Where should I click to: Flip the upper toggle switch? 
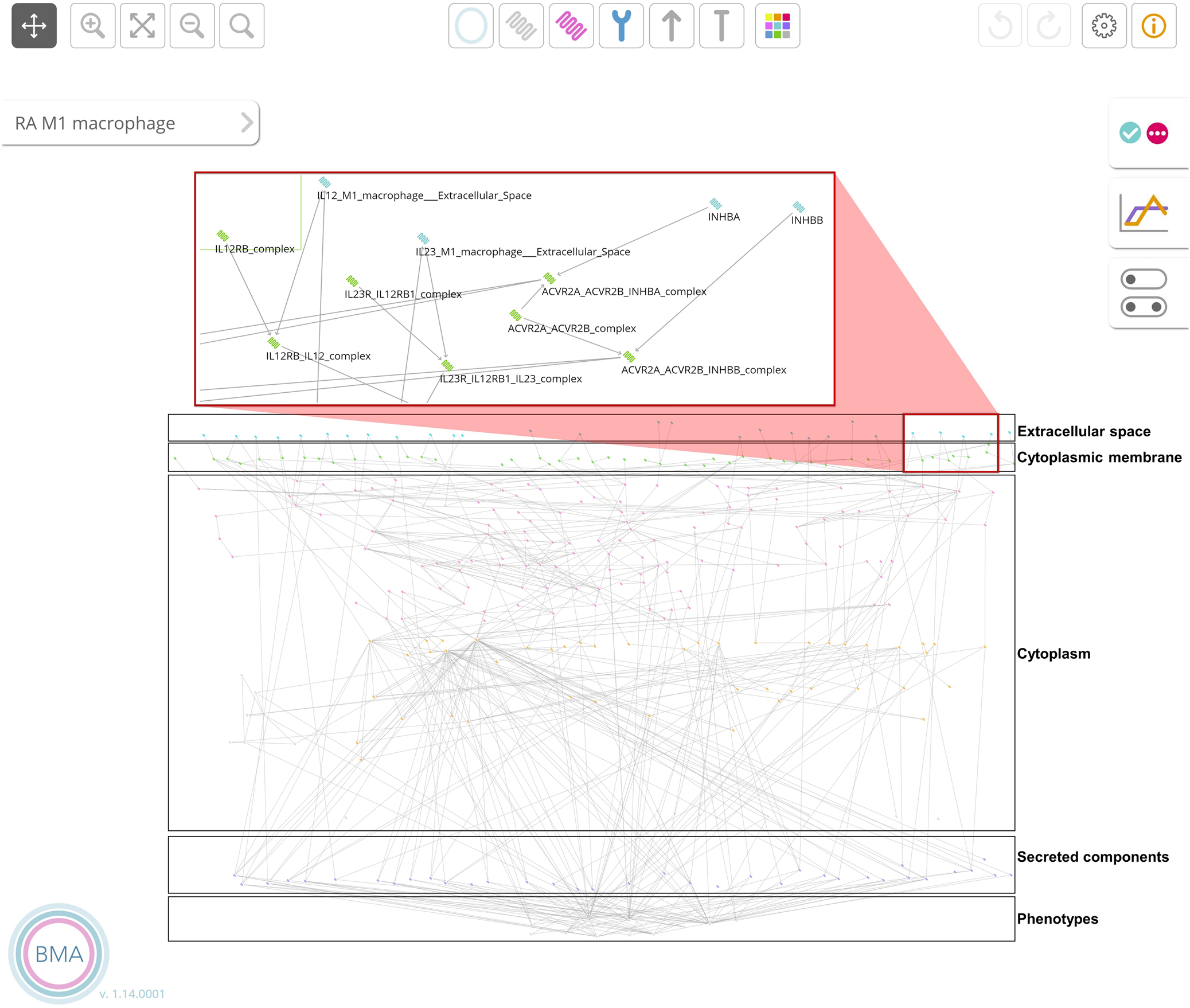point(1143,280)
